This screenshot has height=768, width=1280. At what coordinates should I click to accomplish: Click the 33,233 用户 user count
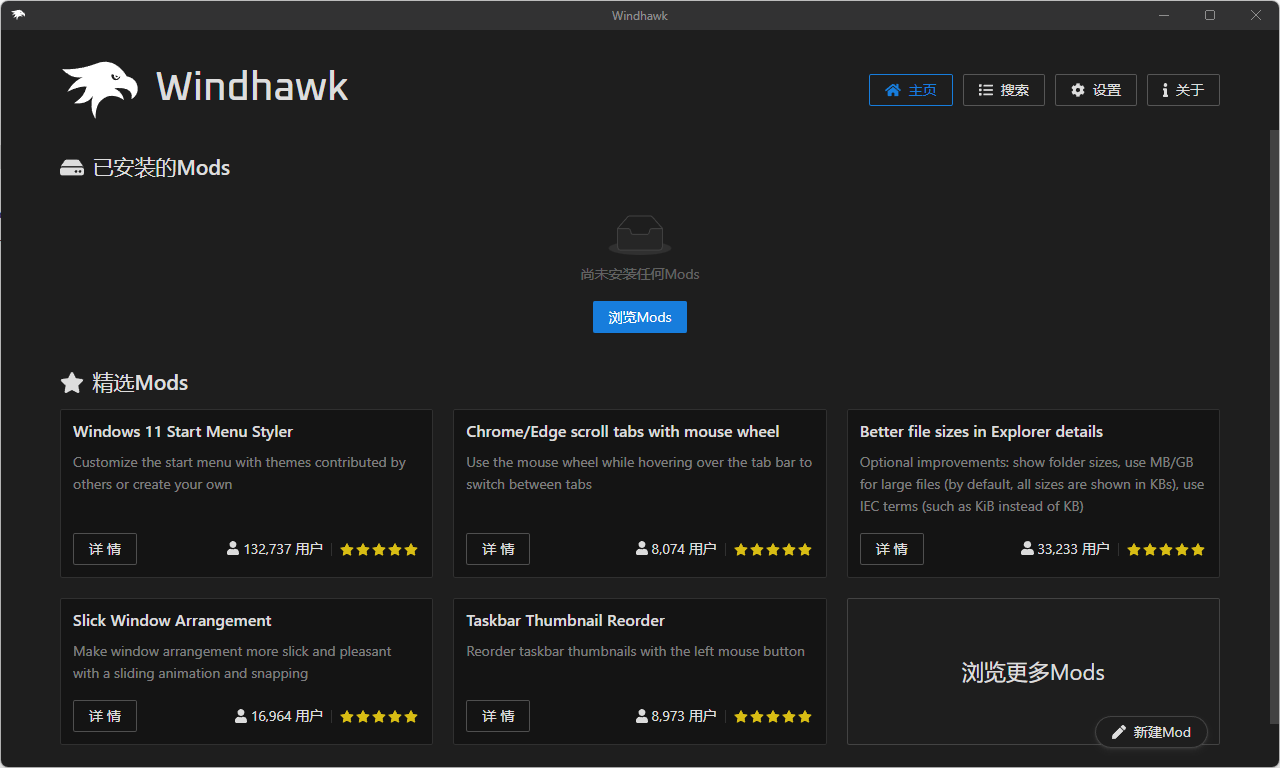[x=1074, y=549]
